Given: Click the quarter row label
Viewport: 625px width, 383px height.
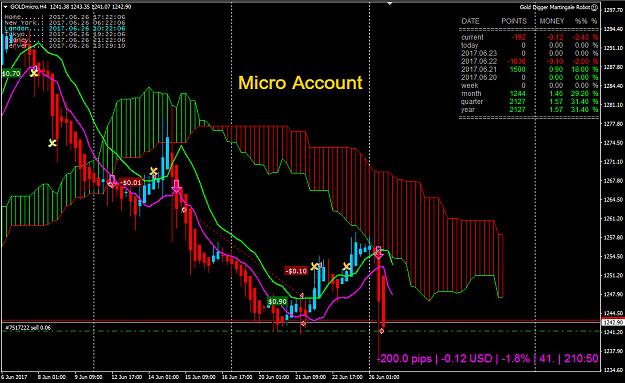Looking at the screenshot, I should pos(472,101).
